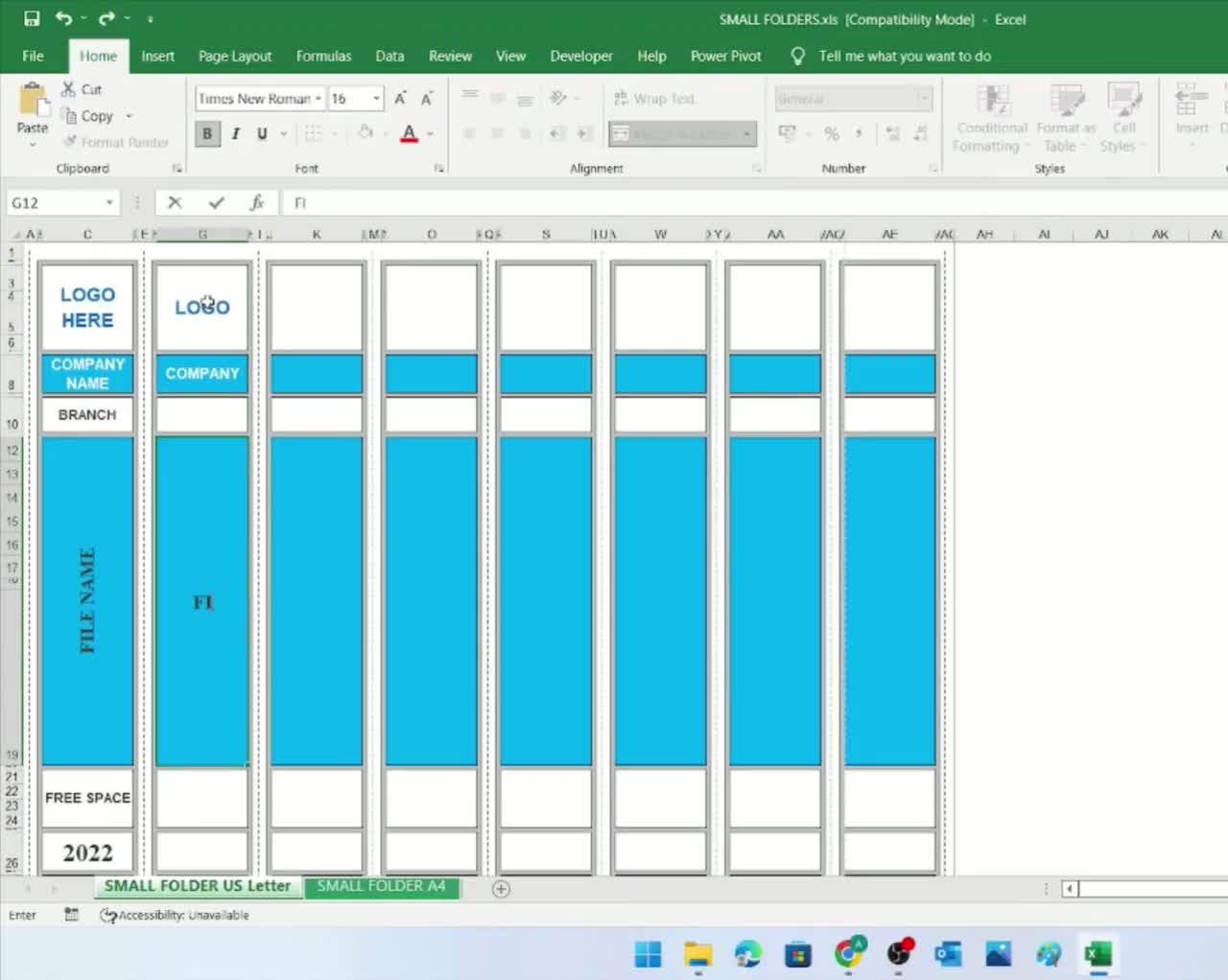Click the Save icon in Quick Access Toolbar
The image size is (1228, 980).
click(32, 17)
